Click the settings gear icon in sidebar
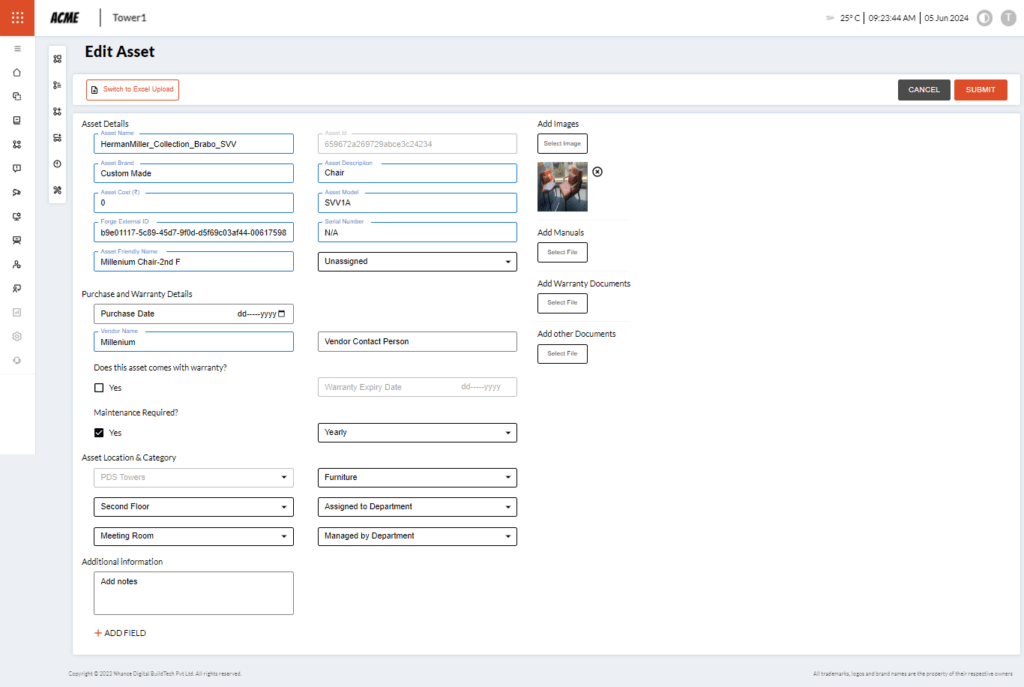The width and height of the screenshot is (1024, 687). 17,336
